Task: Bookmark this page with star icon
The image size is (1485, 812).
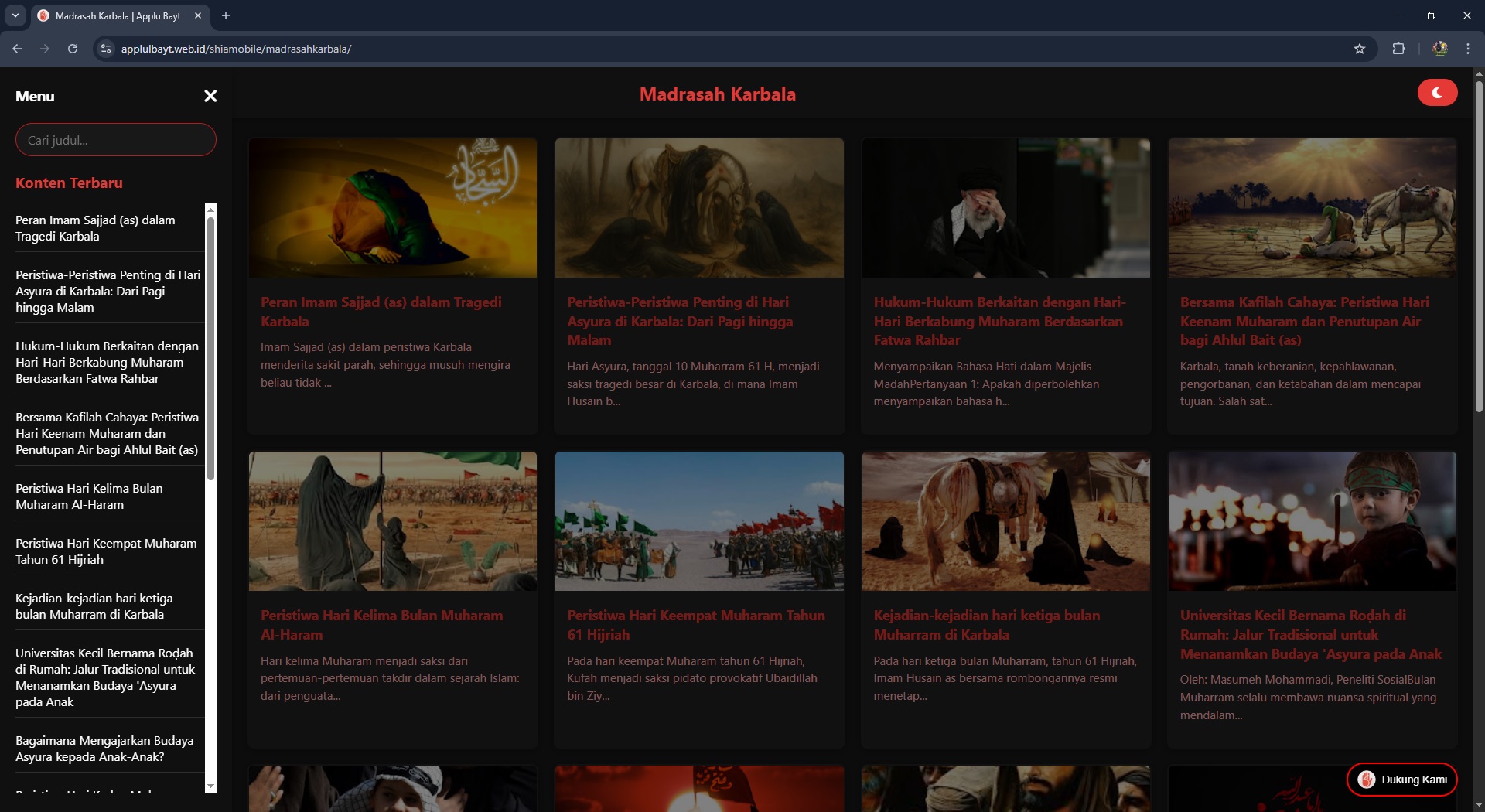Action: tap(1360, 49)
